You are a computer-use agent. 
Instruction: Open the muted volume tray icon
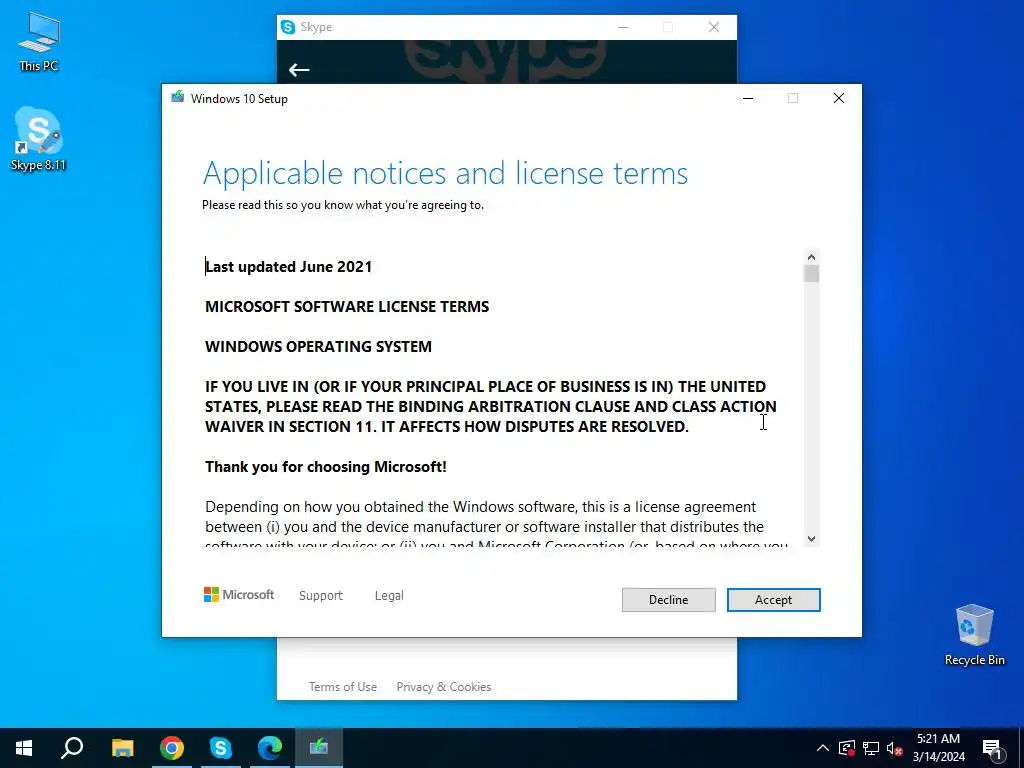pos(895,748)
